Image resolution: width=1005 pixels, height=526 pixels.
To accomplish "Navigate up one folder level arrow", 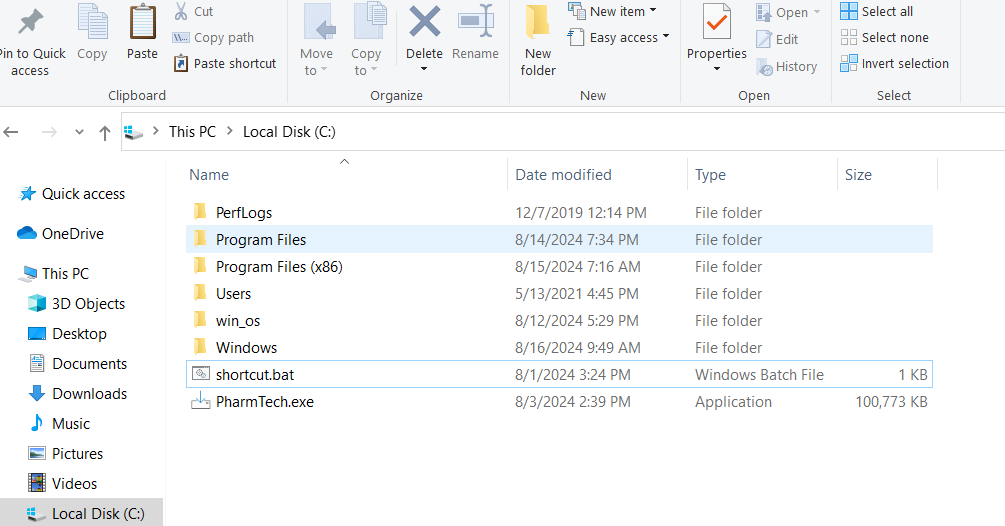I will pyautogui.click(x=105, y=132).
